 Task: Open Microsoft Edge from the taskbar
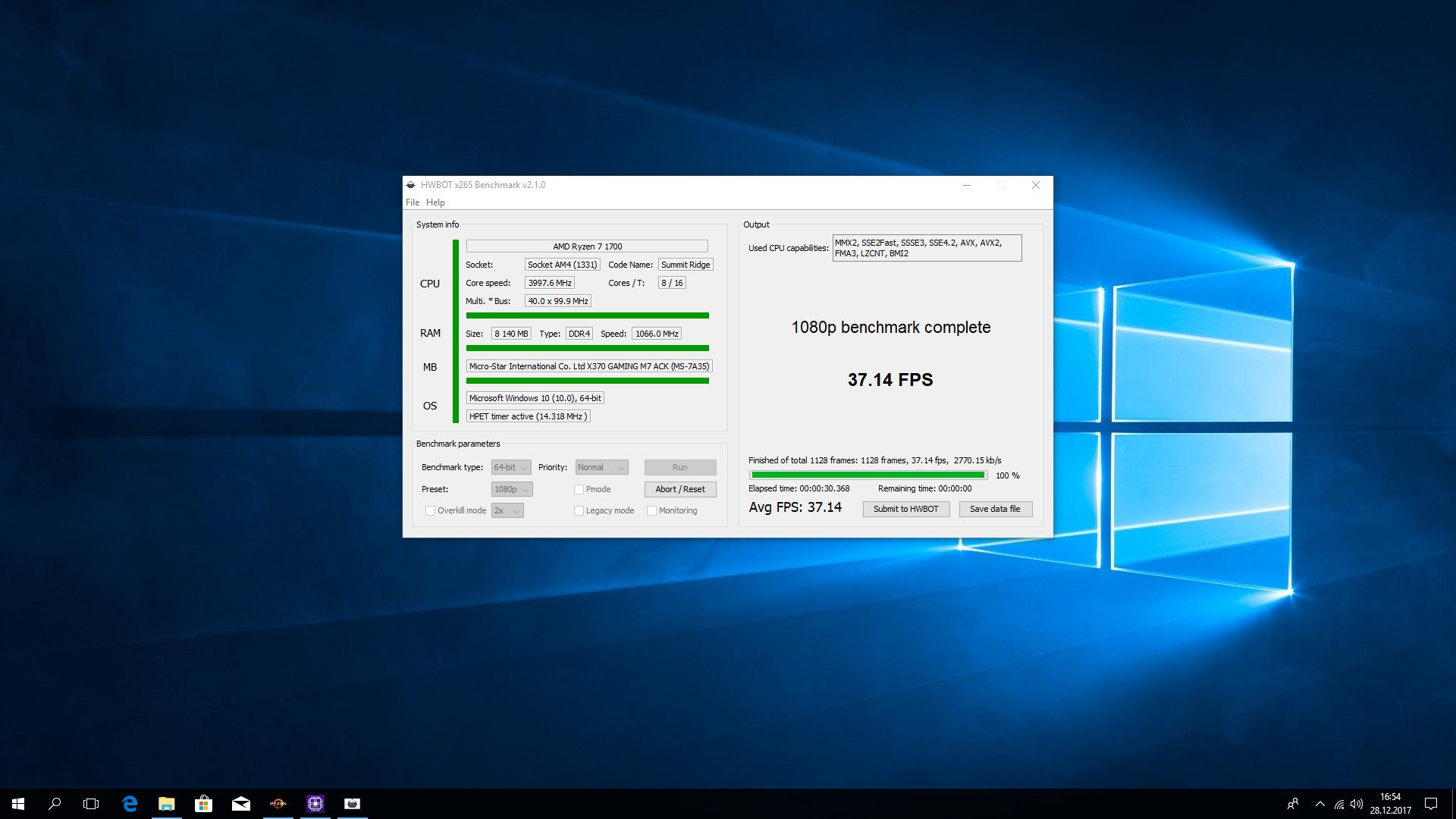point(130,804)
